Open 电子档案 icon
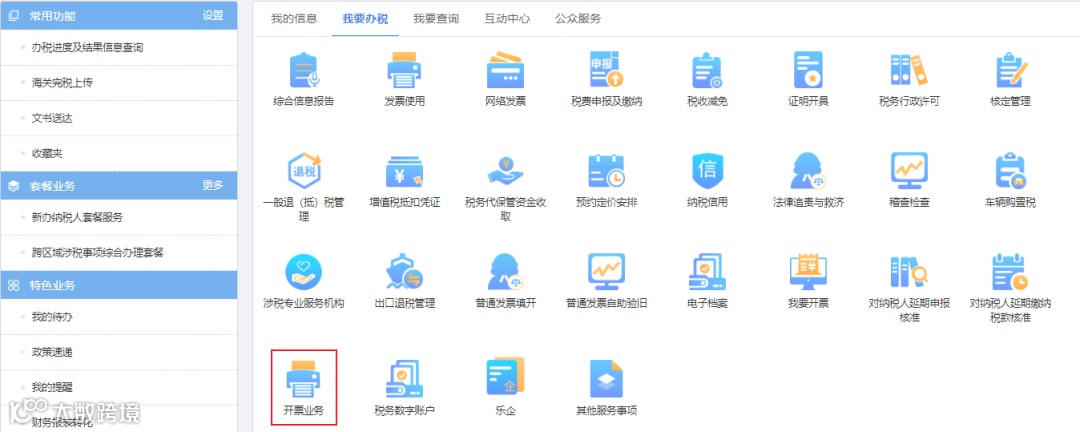 point(707,271)
